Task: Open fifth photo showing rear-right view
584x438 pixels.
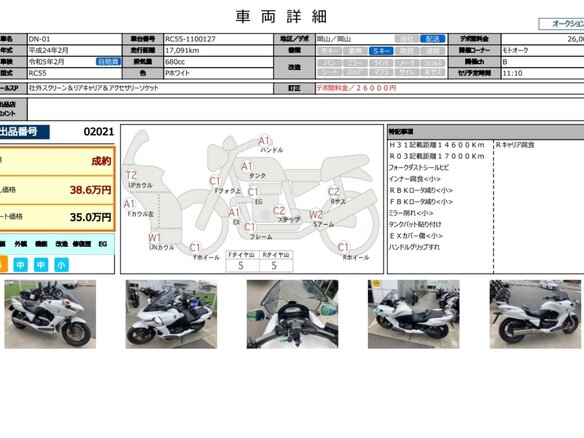Action: click(535, 314)
